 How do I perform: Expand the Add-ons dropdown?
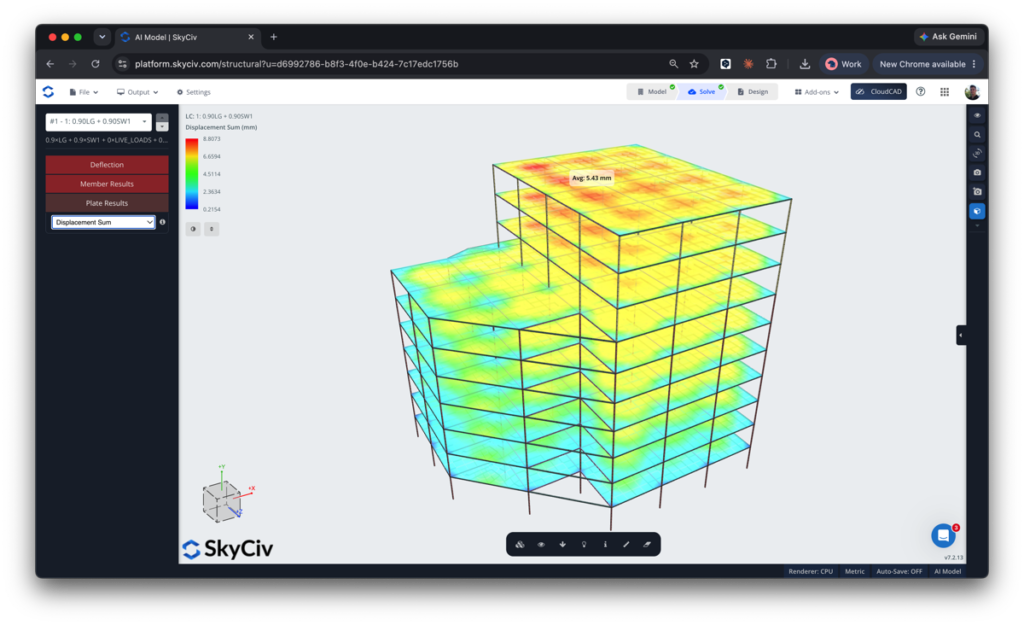point(816,92)
